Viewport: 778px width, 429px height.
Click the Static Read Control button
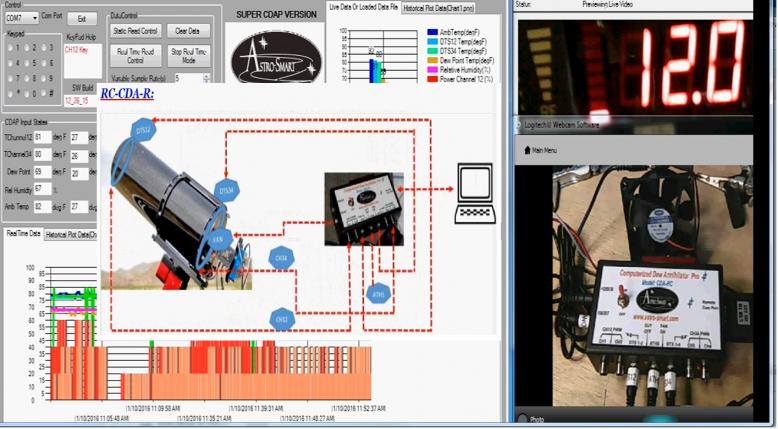point(135,31)
